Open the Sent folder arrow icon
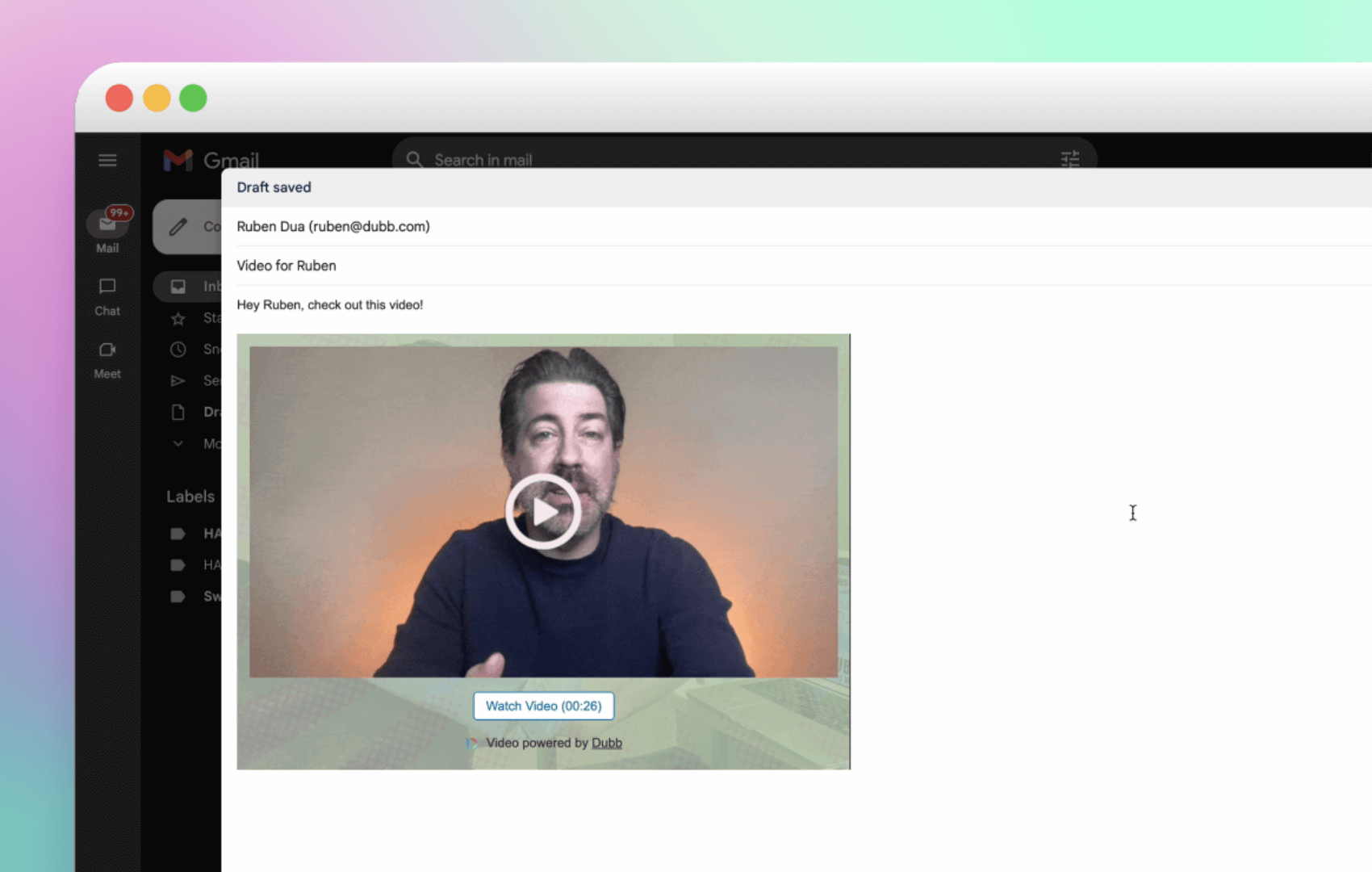 178,381
